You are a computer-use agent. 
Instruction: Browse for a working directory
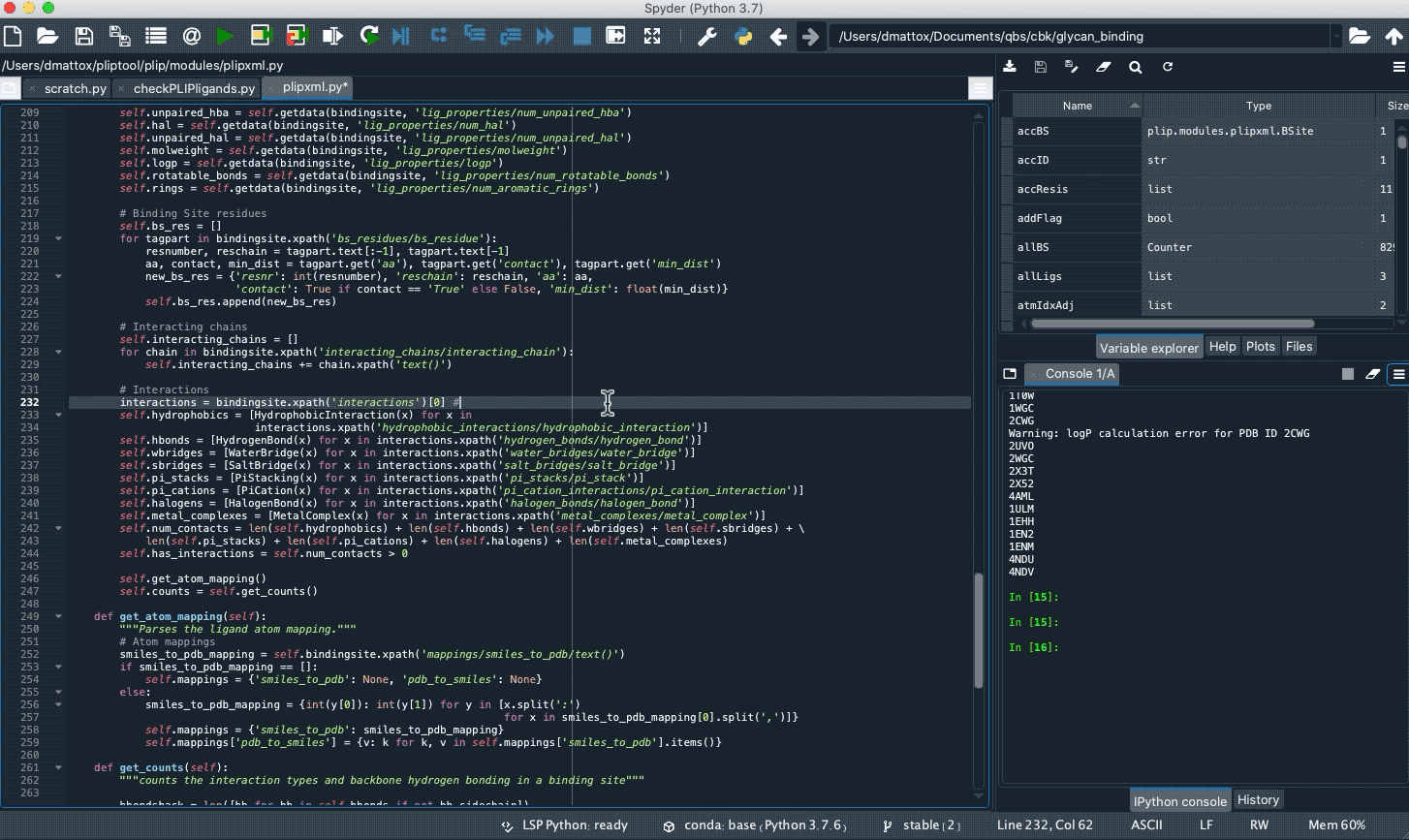click(1359, 37)
